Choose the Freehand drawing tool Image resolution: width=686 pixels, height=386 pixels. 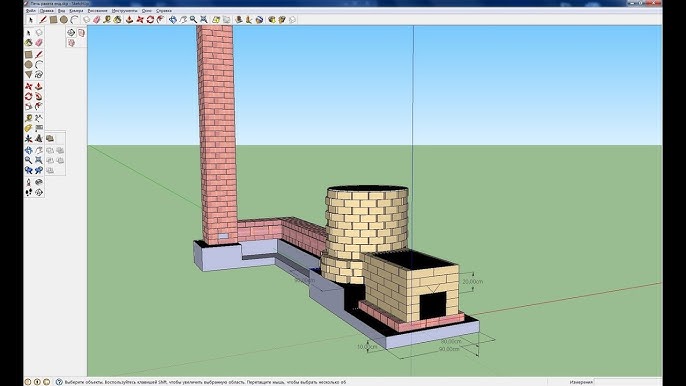(39, 74)
